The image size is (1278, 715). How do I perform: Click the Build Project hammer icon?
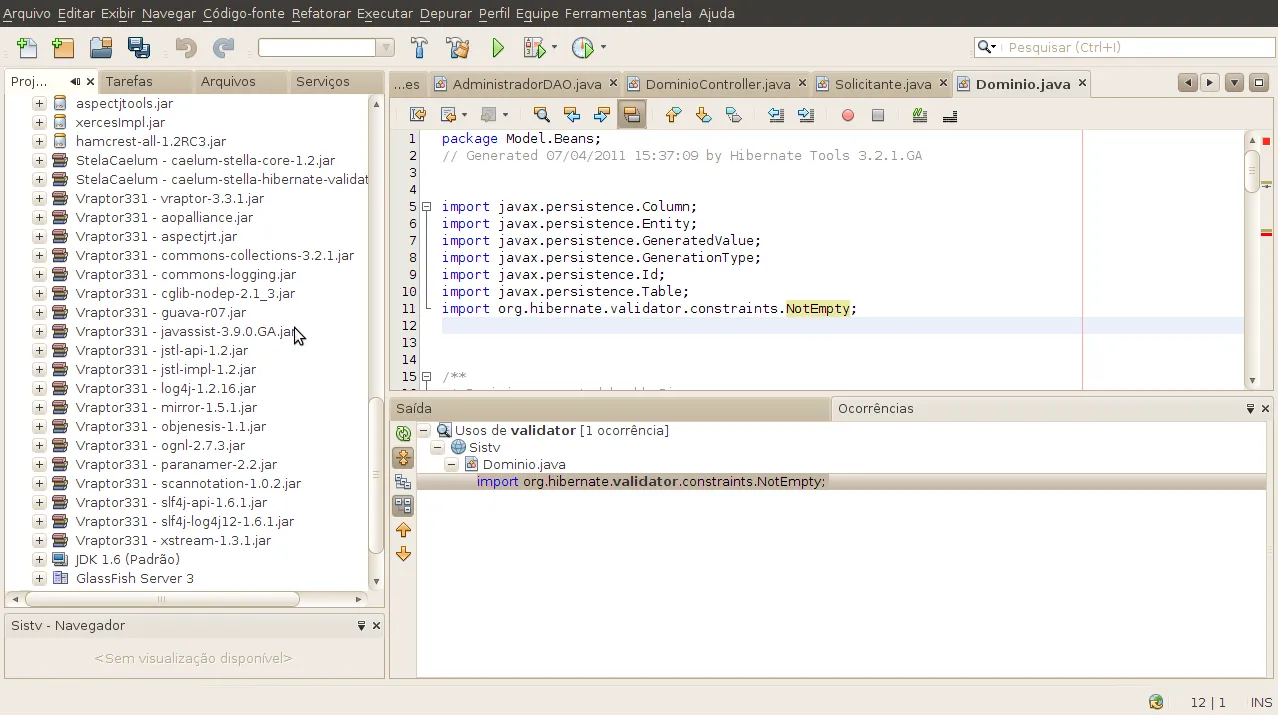419,48
